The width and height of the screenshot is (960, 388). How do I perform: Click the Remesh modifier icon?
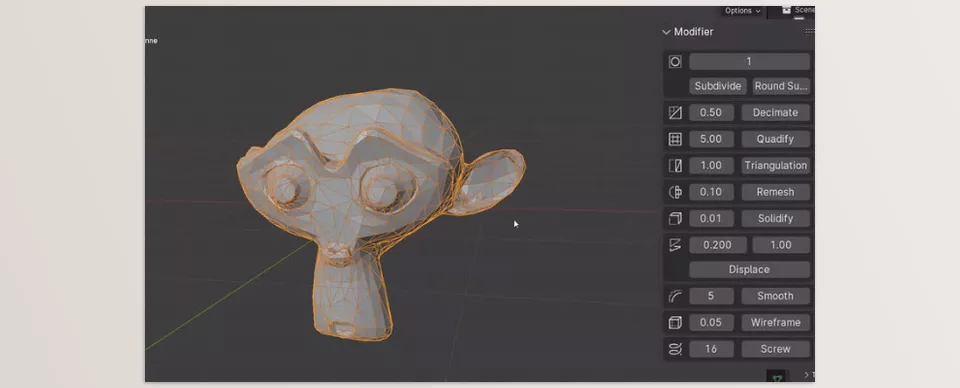coord(675,192)
